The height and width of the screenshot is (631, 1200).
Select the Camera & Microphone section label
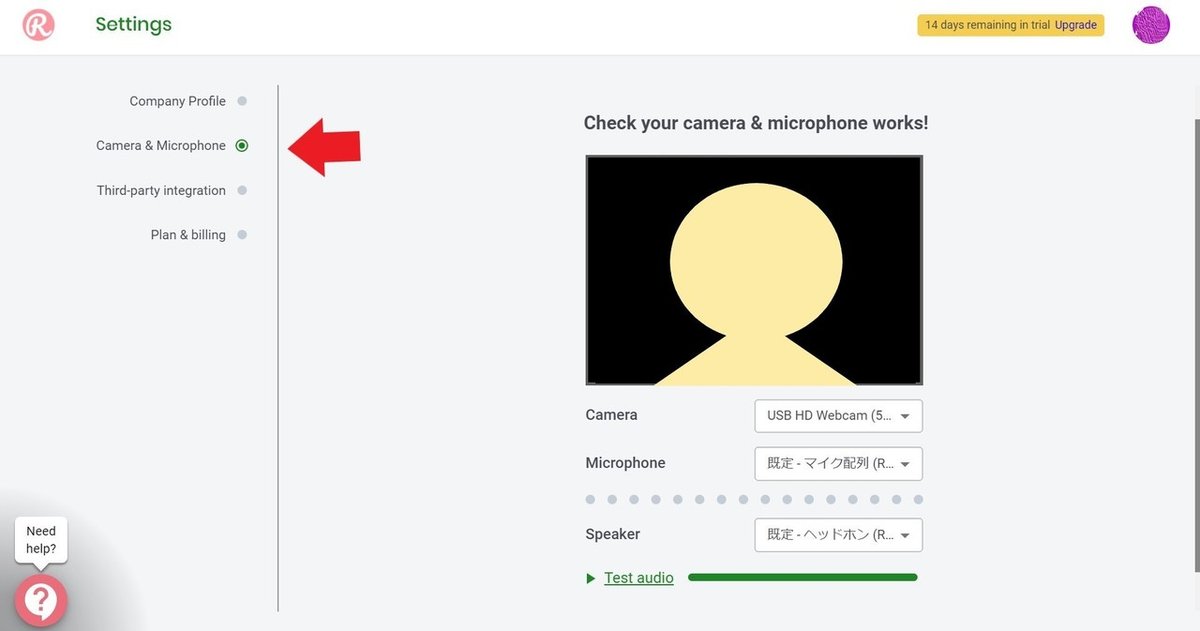click(161, 146)
